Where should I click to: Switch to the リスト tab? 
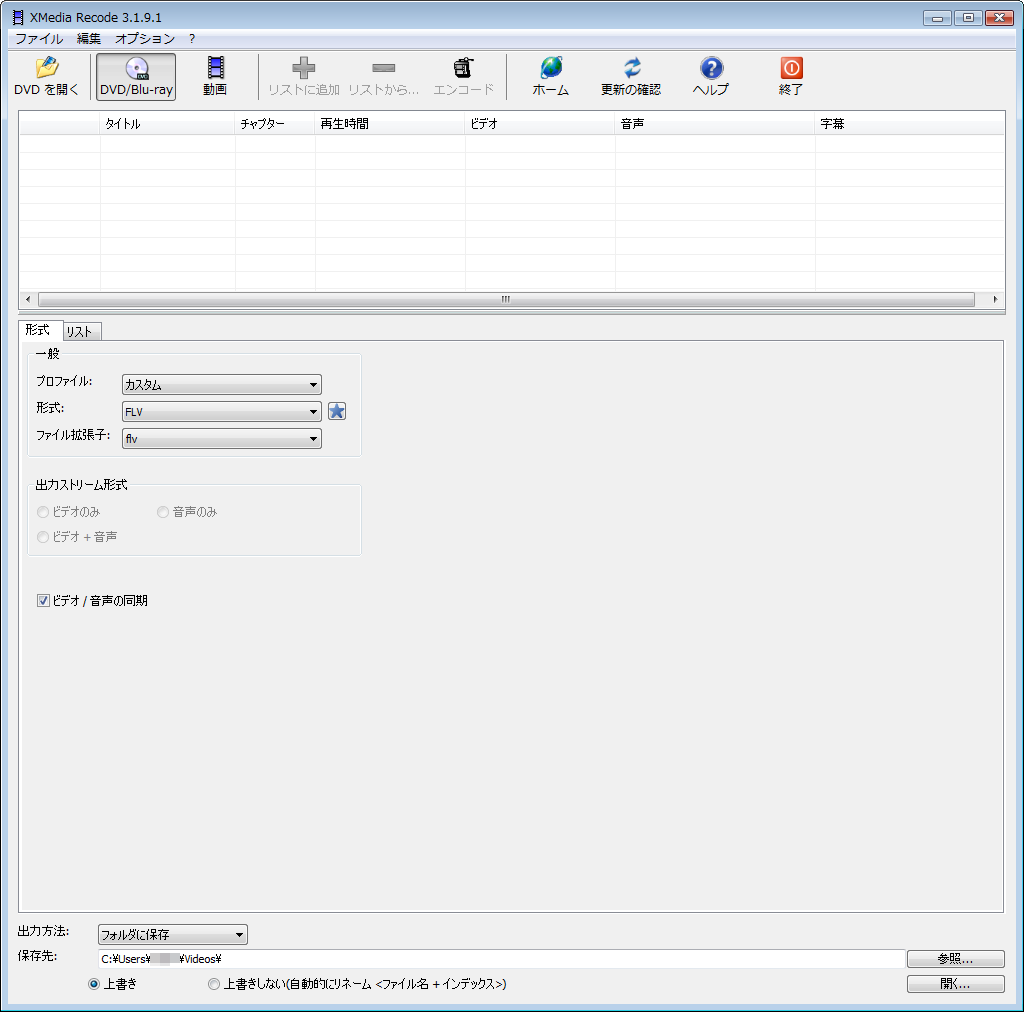point(82,332)
